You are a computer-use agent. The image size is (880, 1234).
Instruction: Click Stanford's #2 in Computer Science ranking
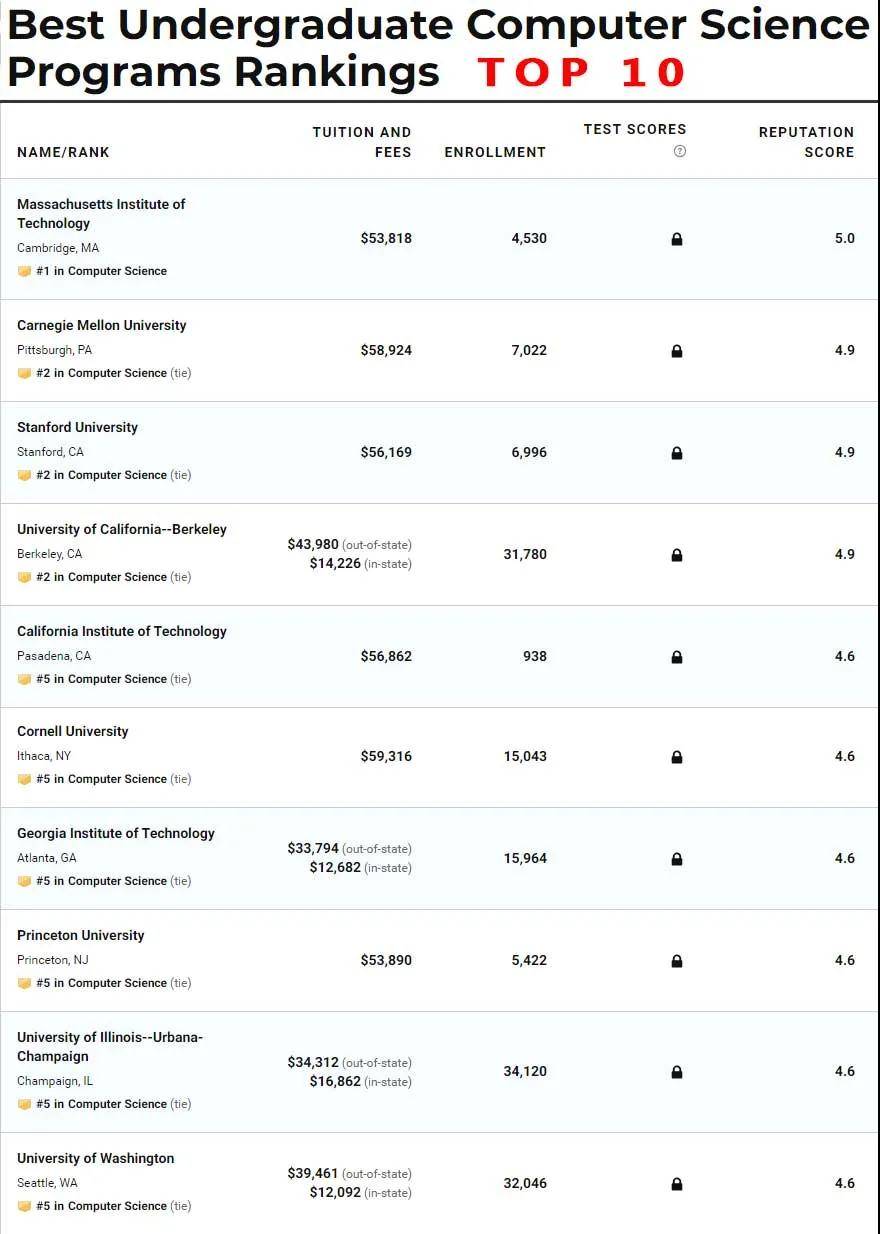pyautogui.click(x=101, y=475)
